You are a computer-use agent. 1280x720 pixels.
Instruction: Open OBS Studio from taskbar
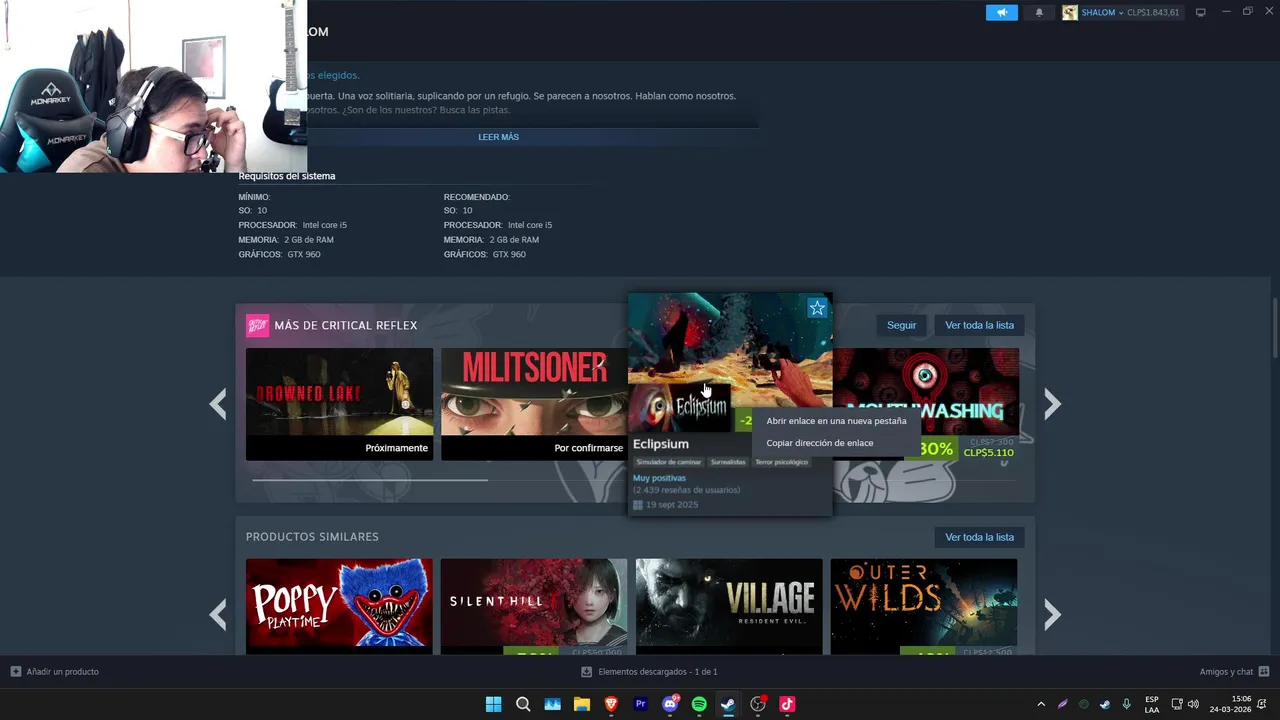(x=758, y=704)
